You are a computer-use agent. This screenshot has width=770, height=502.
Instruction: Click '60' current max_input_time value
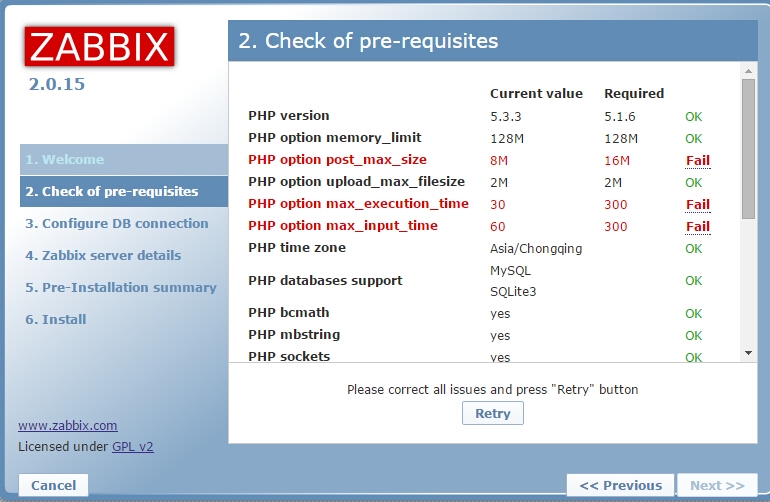point(497,227)
